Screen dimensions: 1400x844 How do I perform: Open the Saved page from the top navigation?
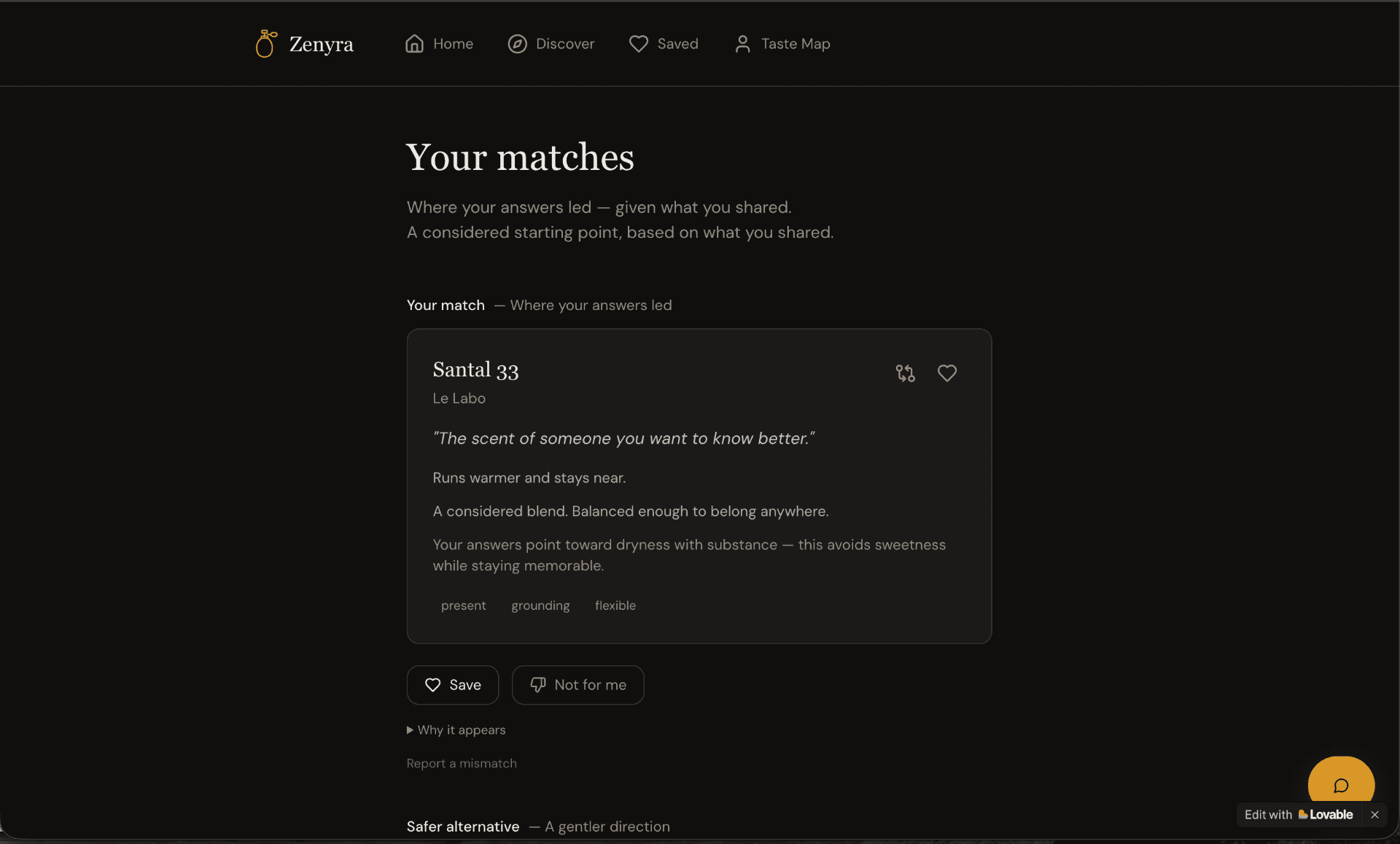(677, 44)
